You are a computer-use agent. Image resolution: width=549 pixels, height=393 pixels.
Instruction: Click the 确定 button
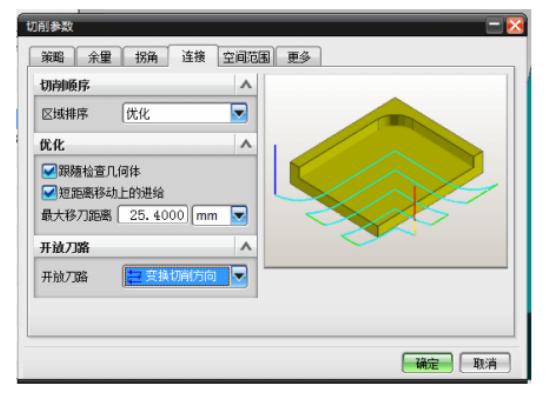coord(427,363)
